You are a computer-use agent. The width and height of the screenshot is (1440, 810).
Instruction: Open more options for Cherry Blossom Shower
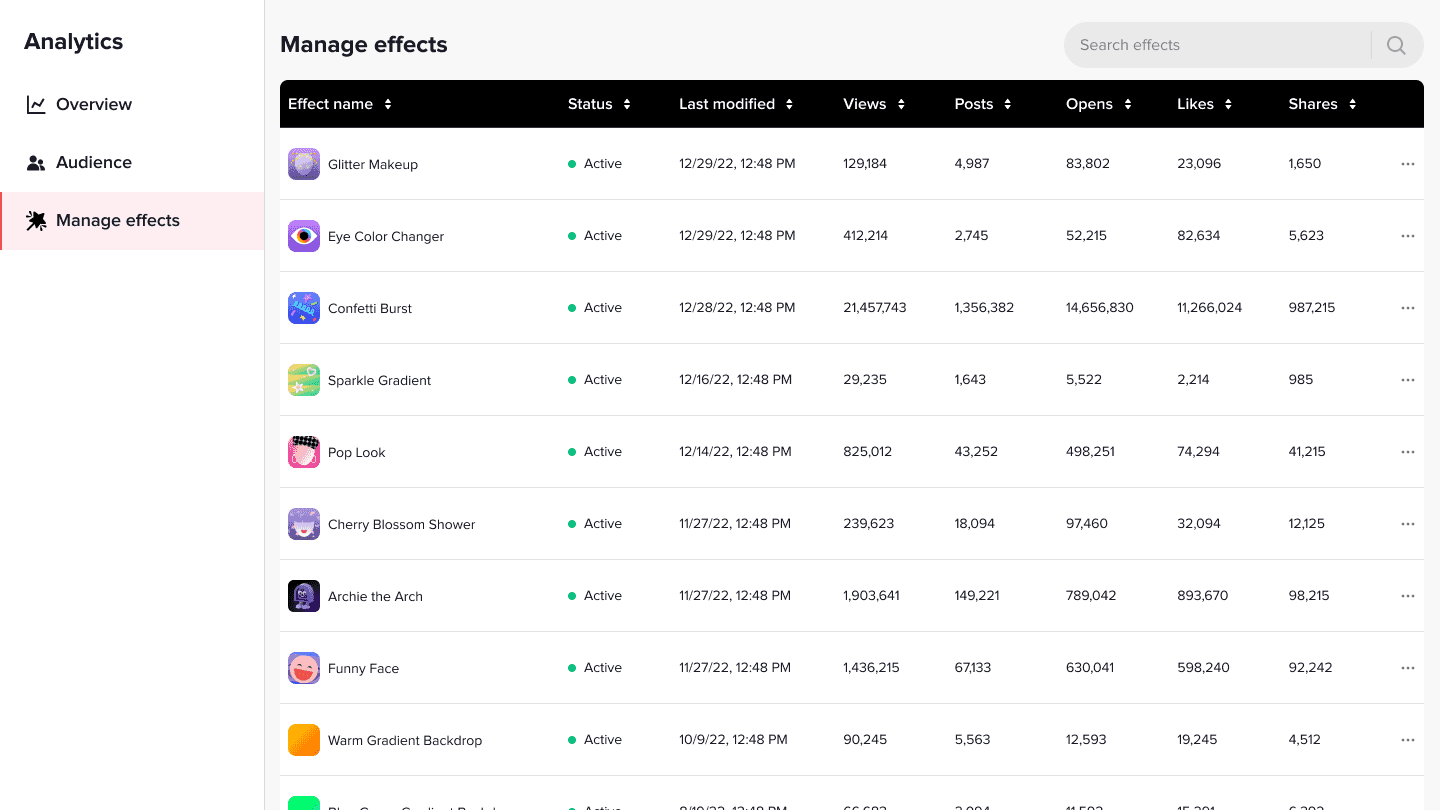(1408, 524)
